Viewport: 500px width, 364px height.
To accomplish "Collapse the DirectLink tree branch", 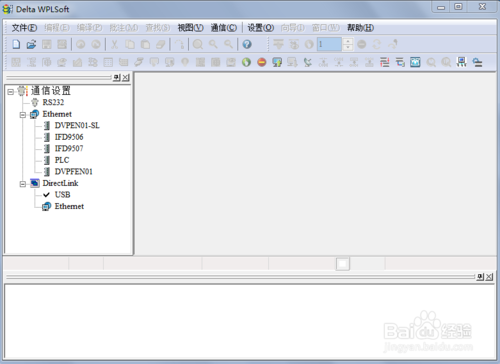I will coord(23,184).
